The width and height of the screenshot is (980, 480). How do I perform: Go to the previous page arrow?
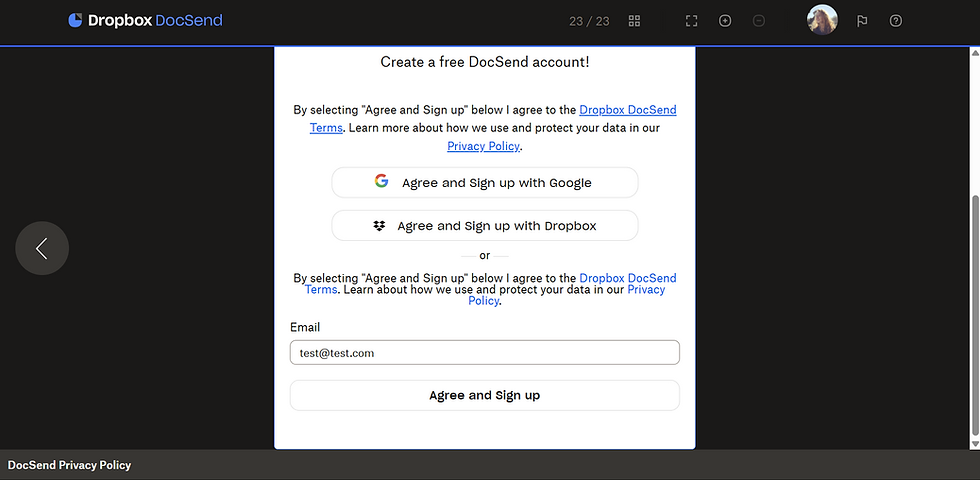(42, 248)
